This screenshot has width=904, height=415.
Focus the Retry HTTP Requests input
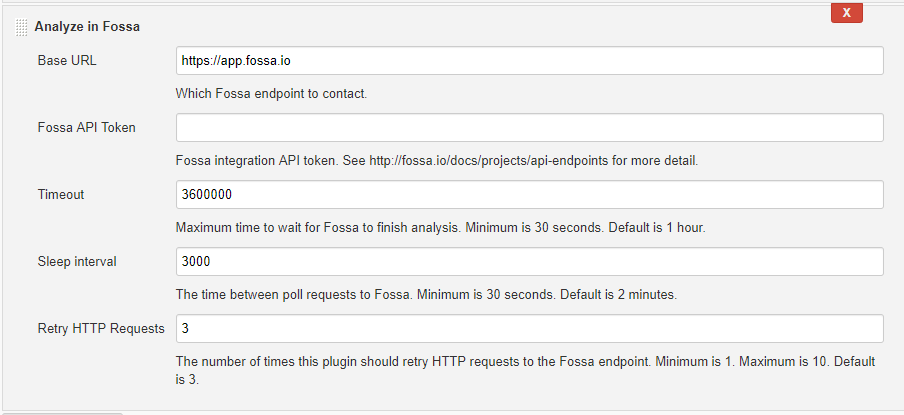click(x=529, y=328)
